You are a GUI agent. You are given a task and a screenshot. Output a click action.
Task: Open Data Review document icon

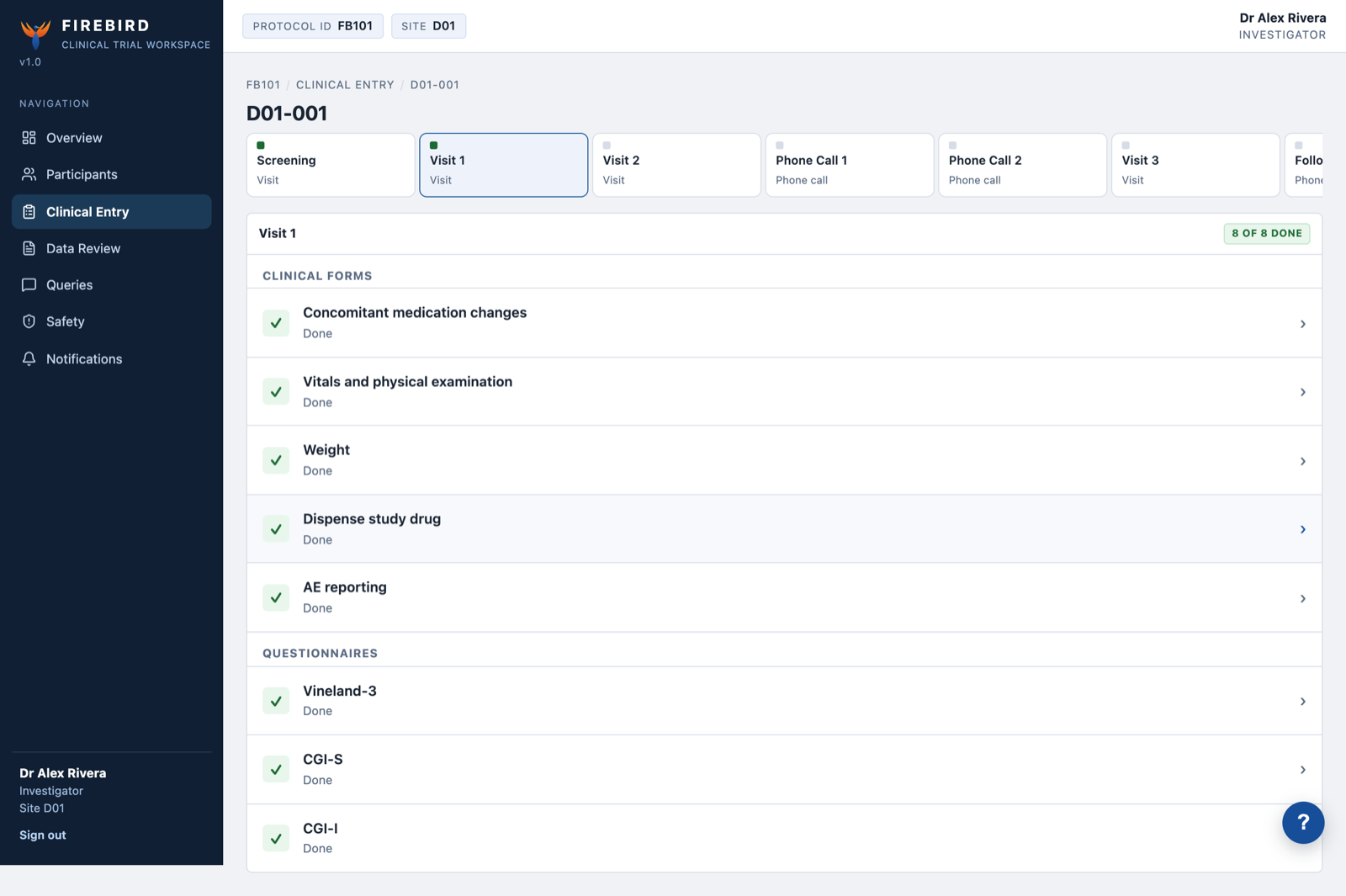coord(29,248)
